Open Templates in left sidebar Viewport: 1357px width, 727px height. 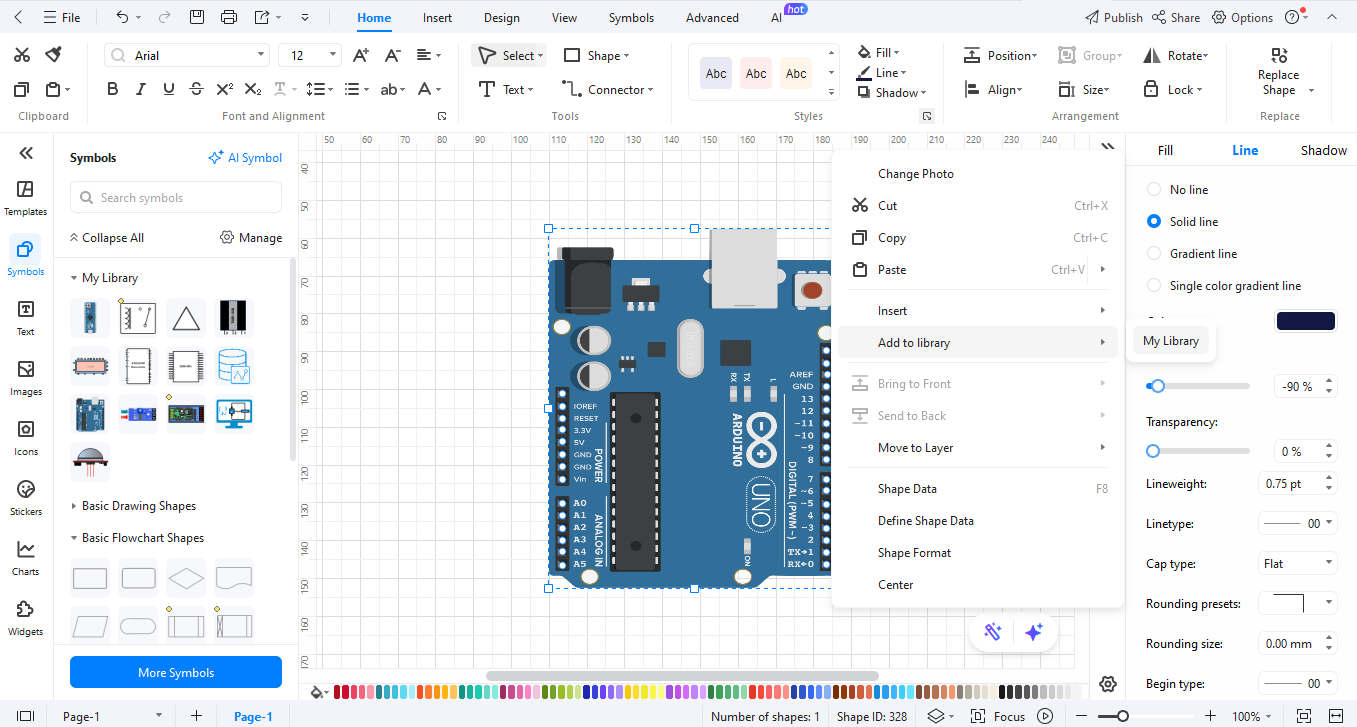coord(26,198)
